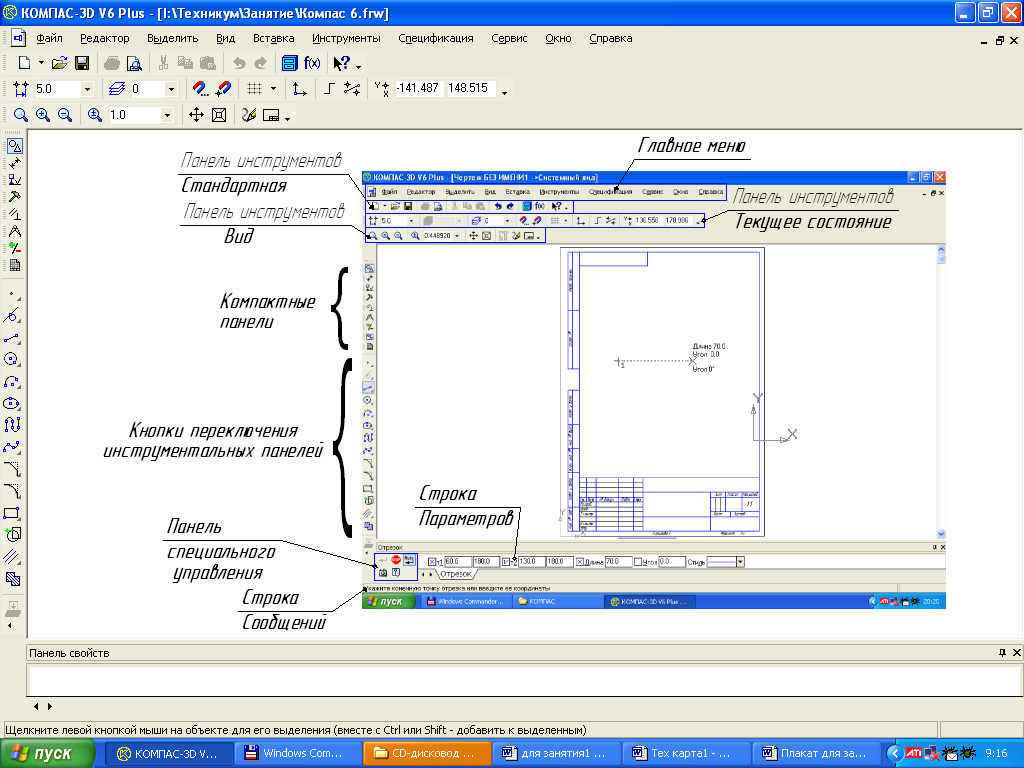Open the Файл menu
1024x768 pixels.
point(50,39)
